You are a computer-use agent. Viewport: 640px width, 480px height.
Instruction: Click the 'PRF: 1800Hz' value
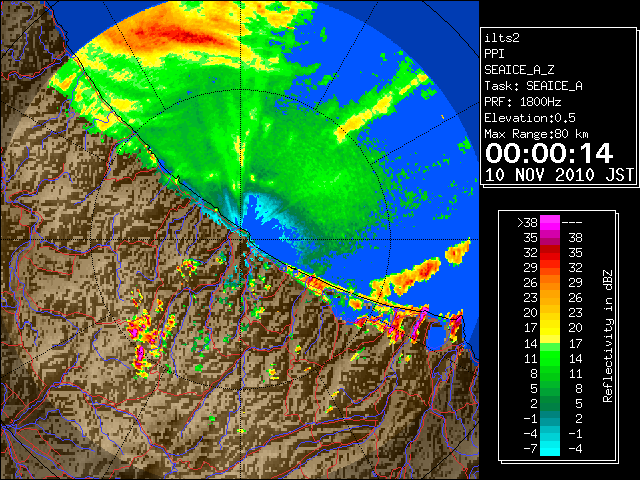coord(523,102)
